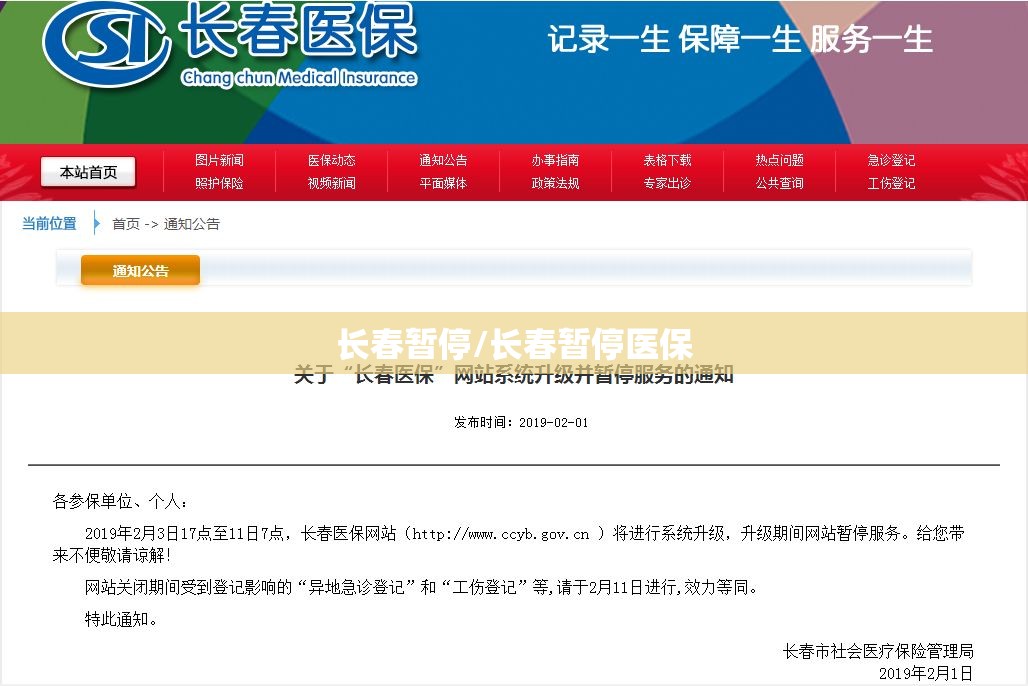
Task: Select 专家出诊 menu link
Action: click(667, 183)
